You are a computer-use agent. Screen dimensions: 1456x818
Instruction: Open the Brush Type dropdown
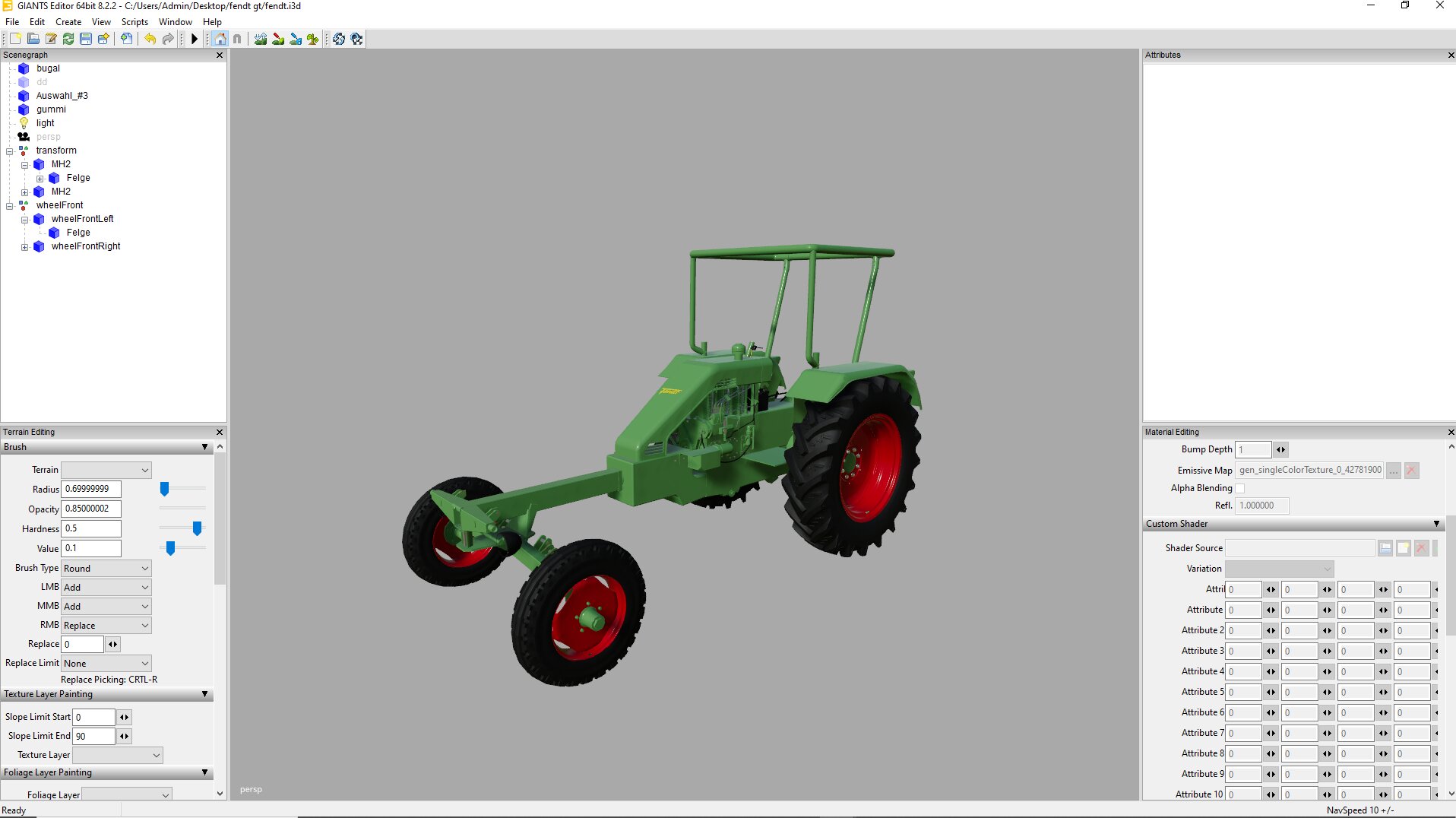(106, 569)
